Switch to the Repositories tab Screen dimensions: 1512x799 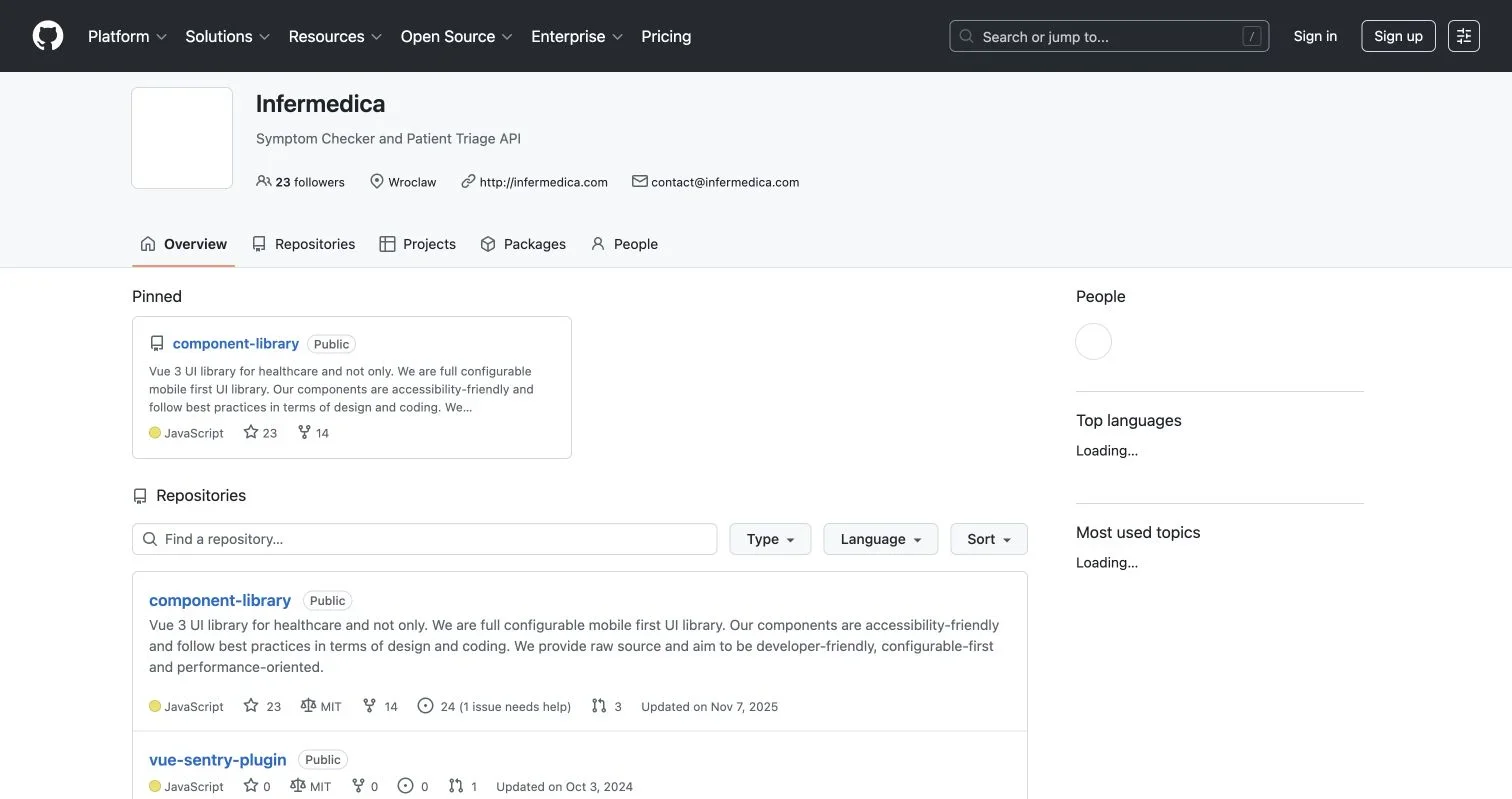(x=303, y=244)
